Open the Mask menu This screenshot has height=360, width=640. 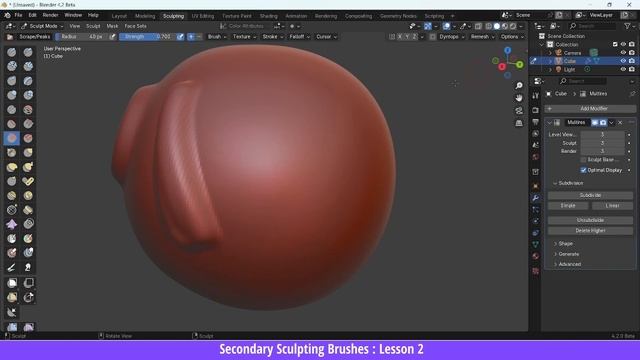pyautogui.click(x=112, y=26)
